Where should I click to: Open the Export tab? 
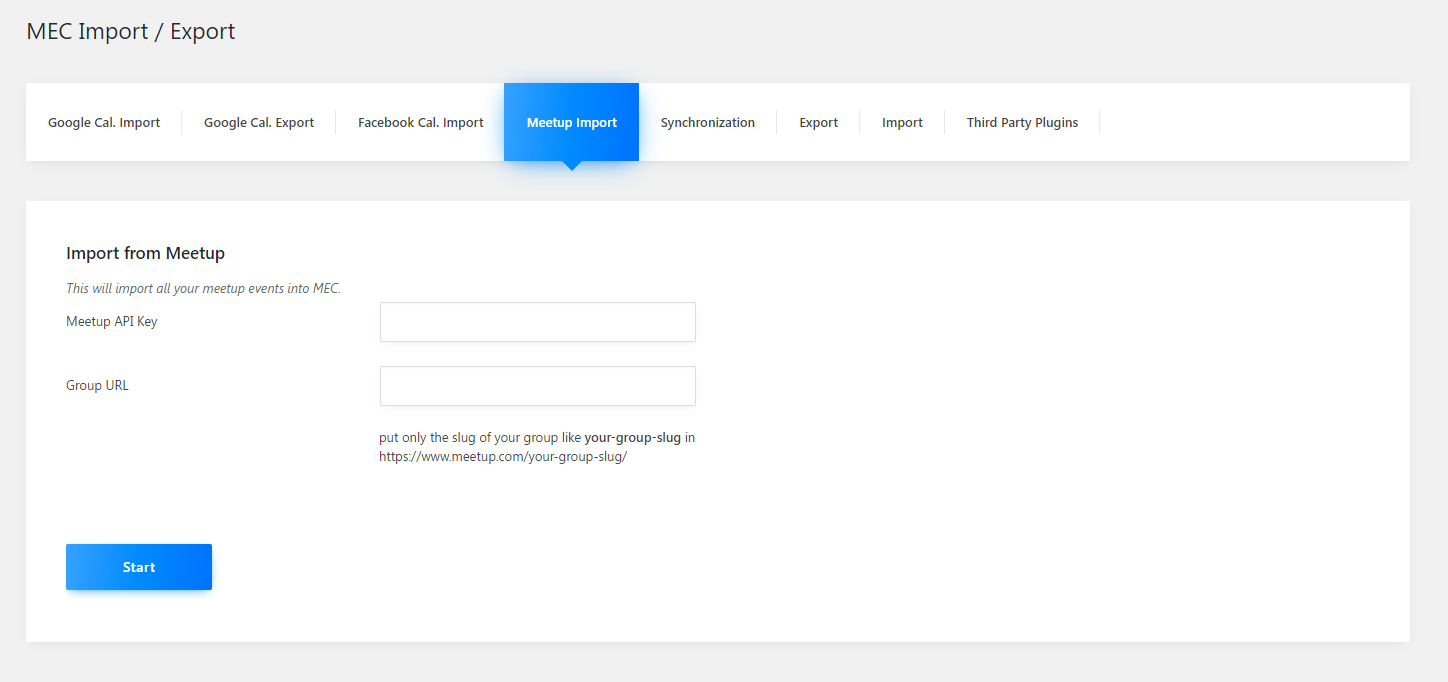click(x=818, y=122)
